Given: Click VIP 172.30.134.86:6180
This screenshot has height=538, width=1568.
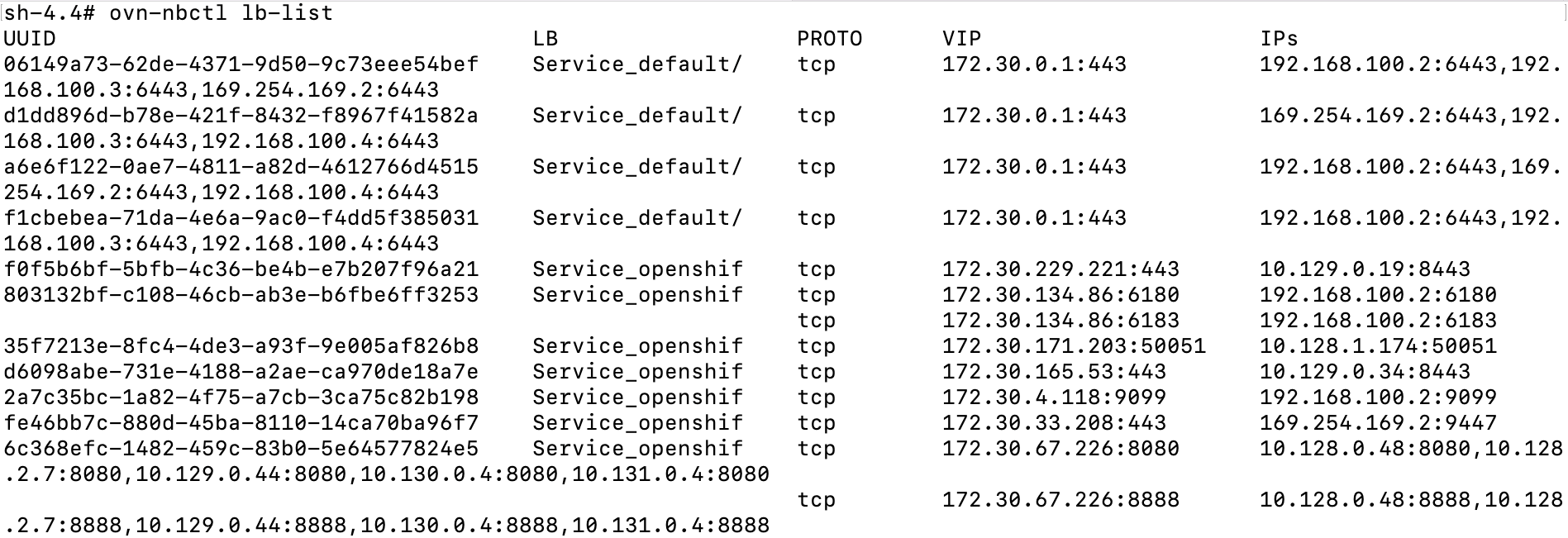Looking at the screenshot, I should [1061, 295].
